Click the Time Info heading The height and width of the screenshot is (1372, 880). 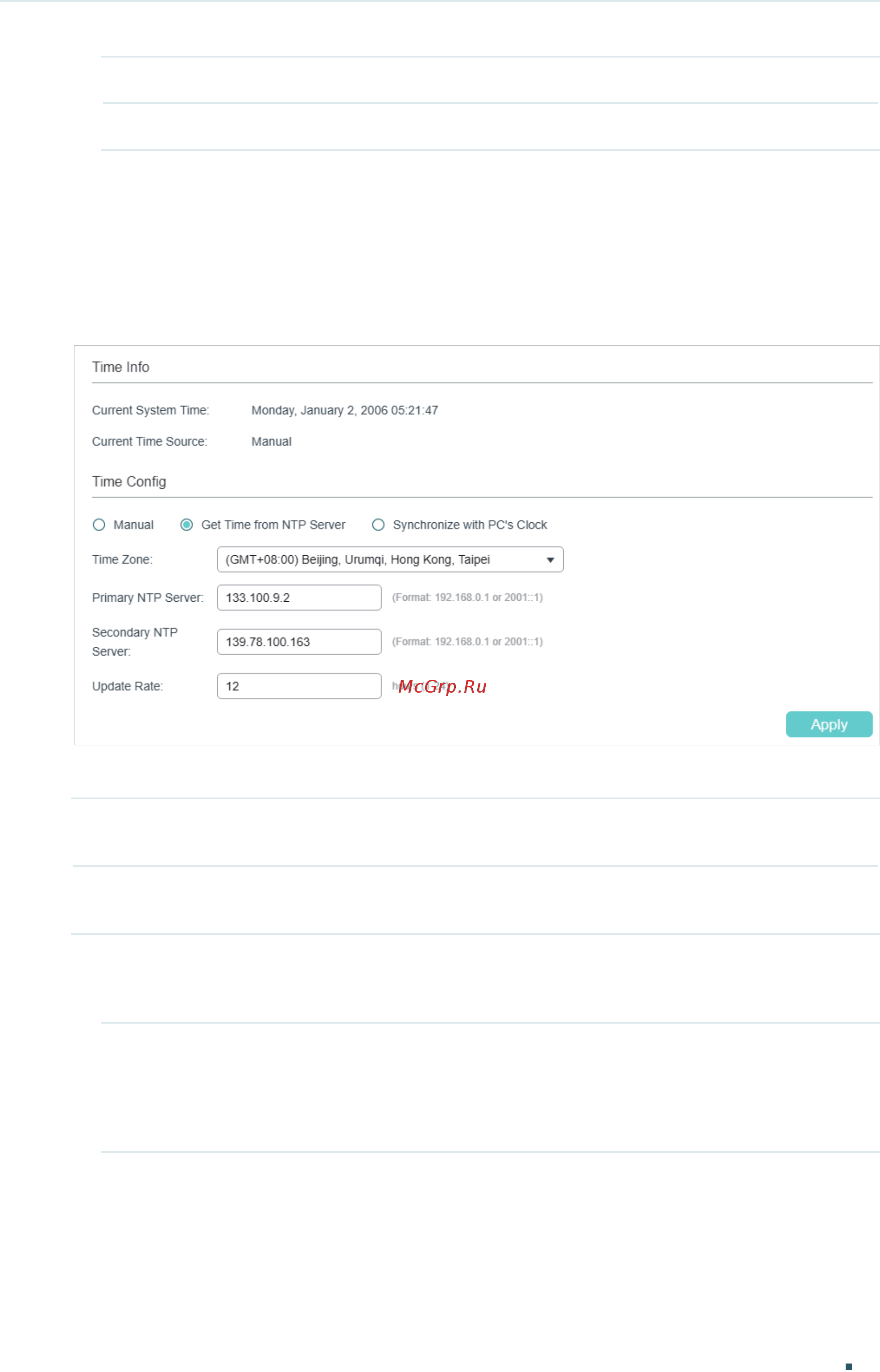(120, 367)
